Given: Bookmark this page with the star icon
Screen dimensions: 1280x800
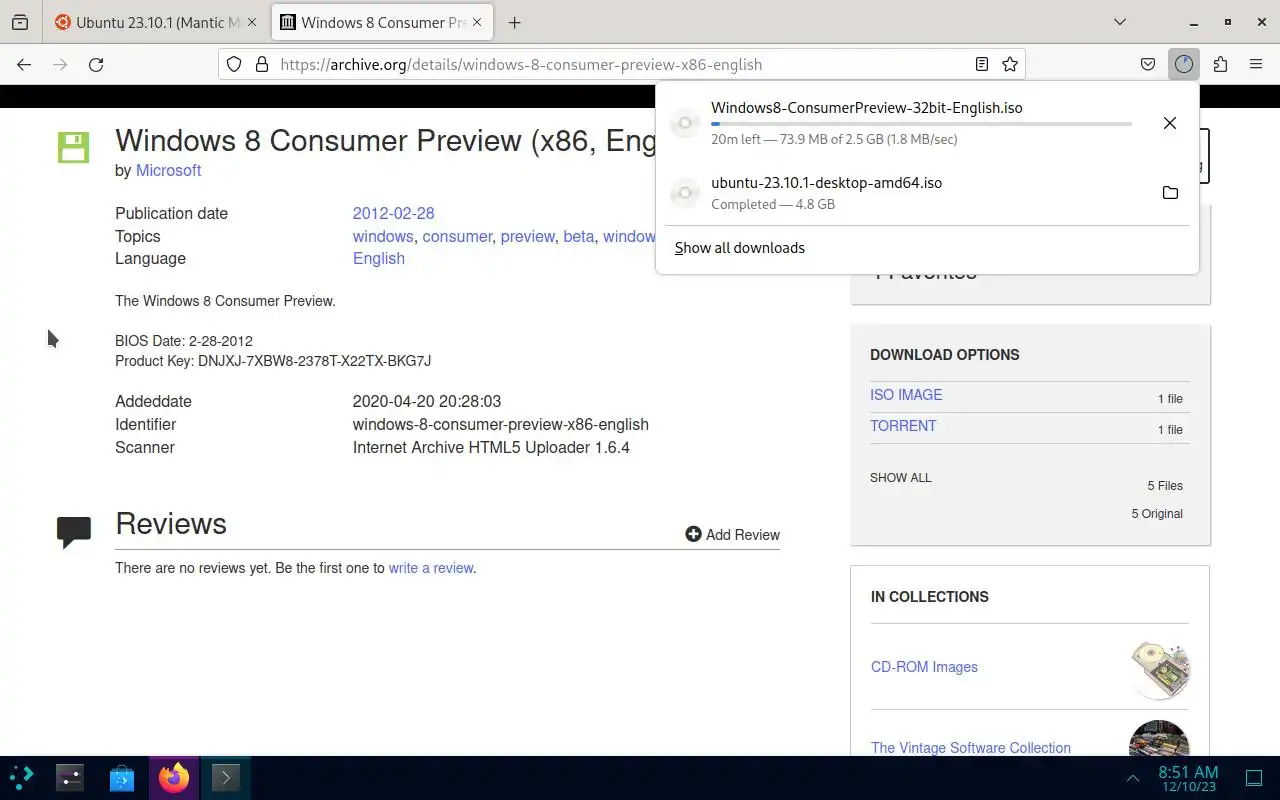Looking at the screenshot, I should click(x=1010, y=64).
